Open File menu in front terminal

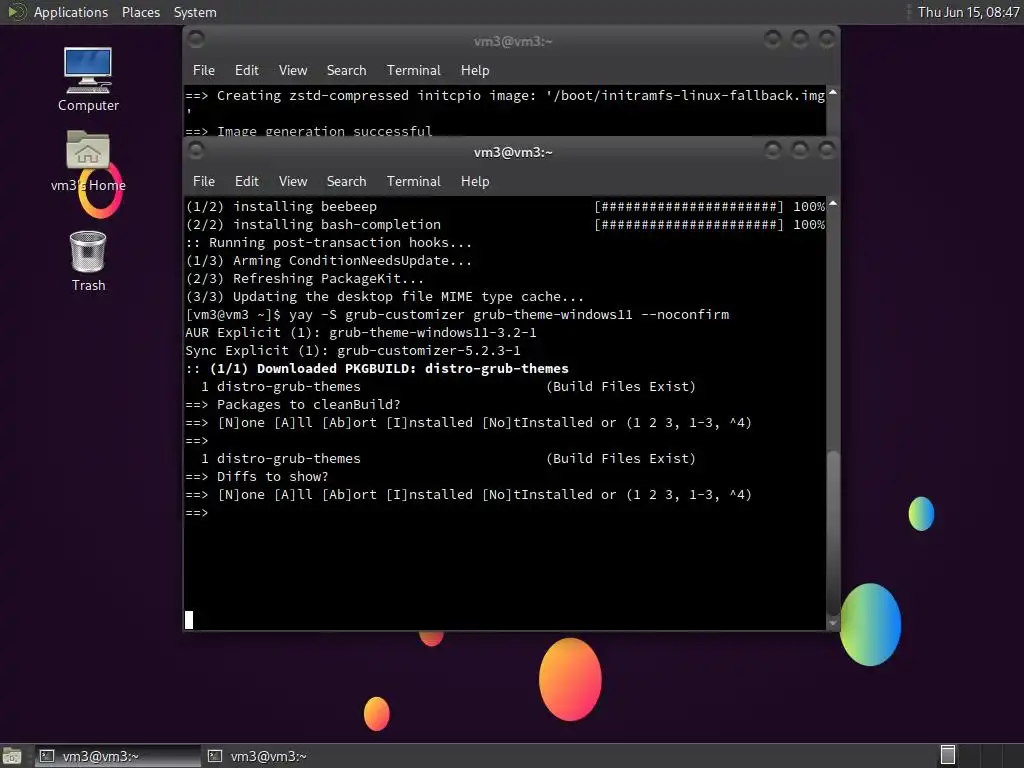(x=204, y=181)
